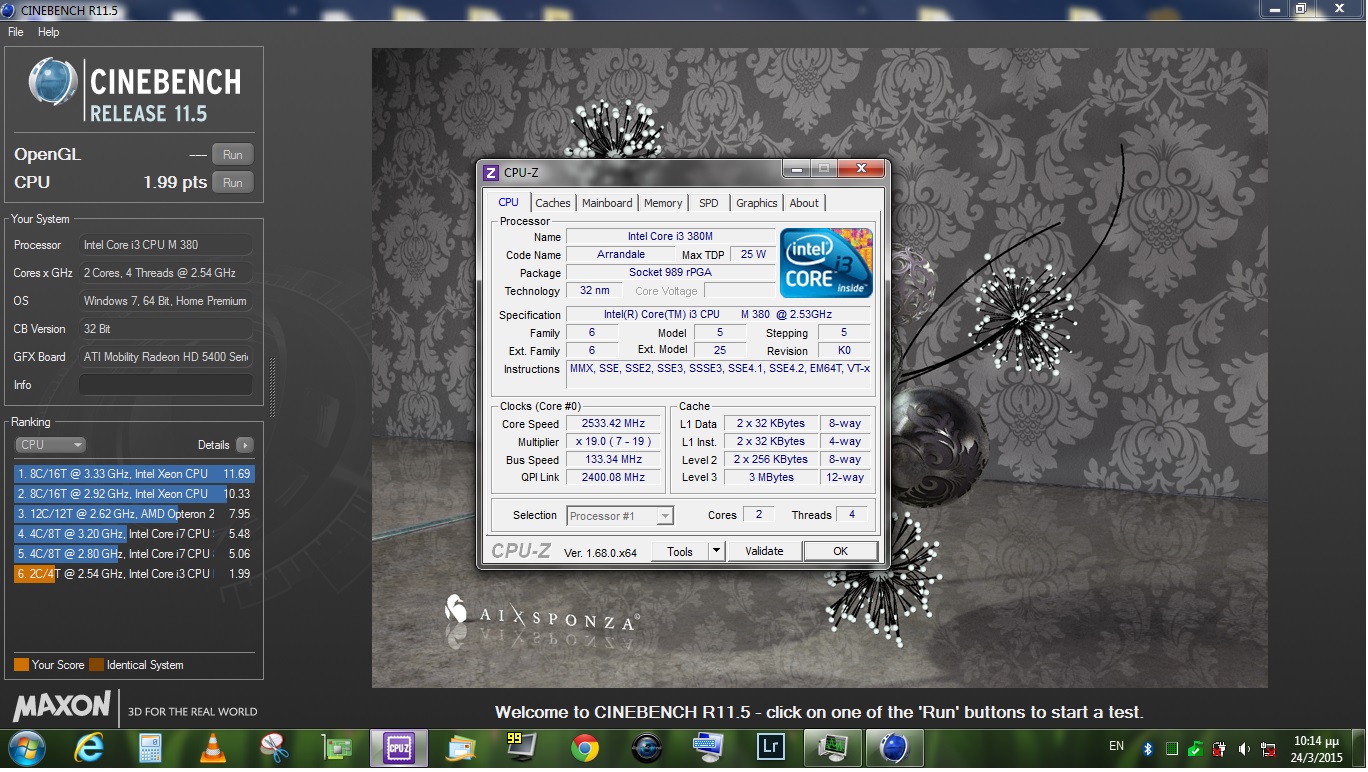Click the Cinebench sphere logo
This screenshot has height=772, width=1368.
point(53,81)
